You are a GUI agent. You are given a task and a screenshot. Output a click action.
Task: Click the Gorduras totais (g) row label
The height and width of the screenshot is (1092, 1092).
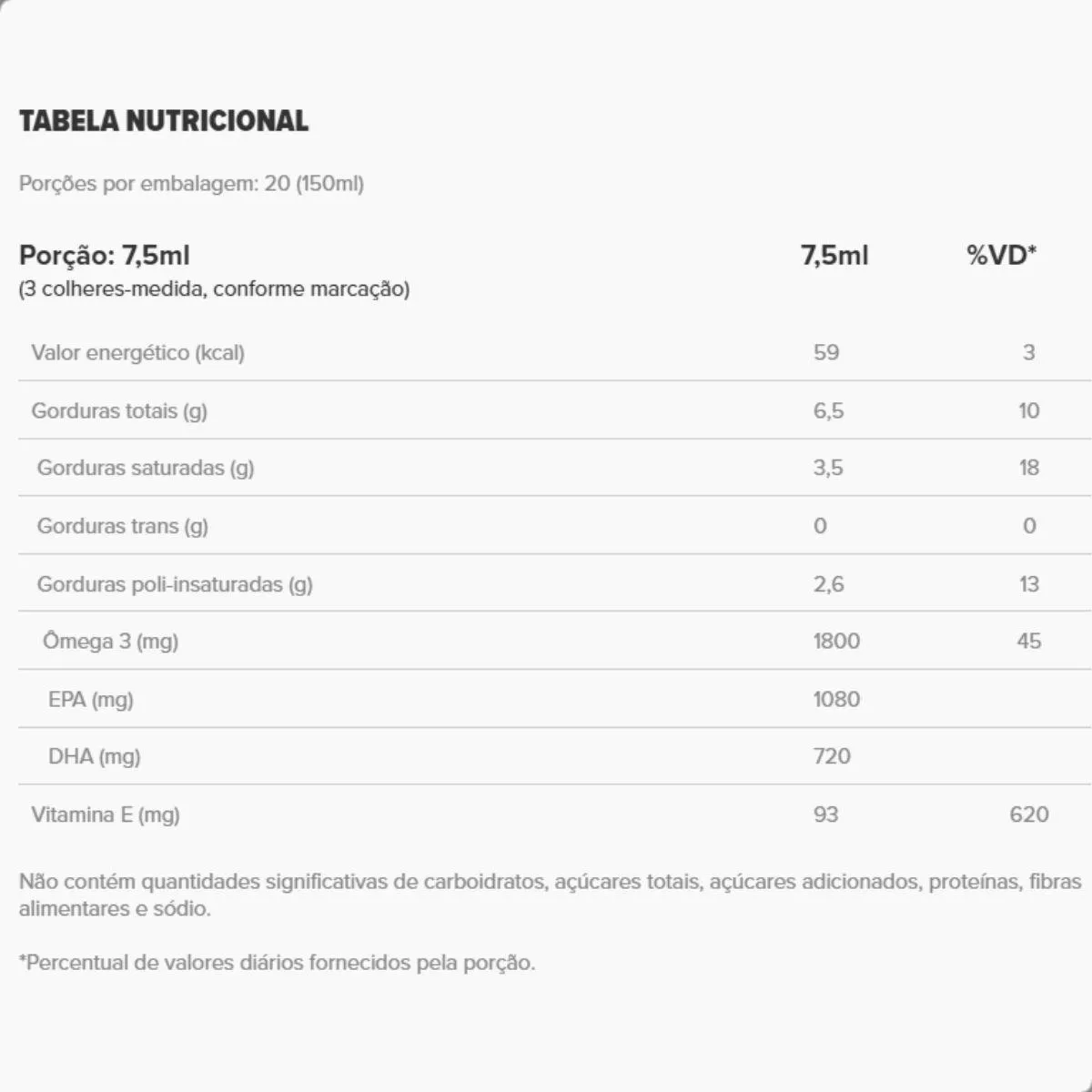[x=119, y=411]
